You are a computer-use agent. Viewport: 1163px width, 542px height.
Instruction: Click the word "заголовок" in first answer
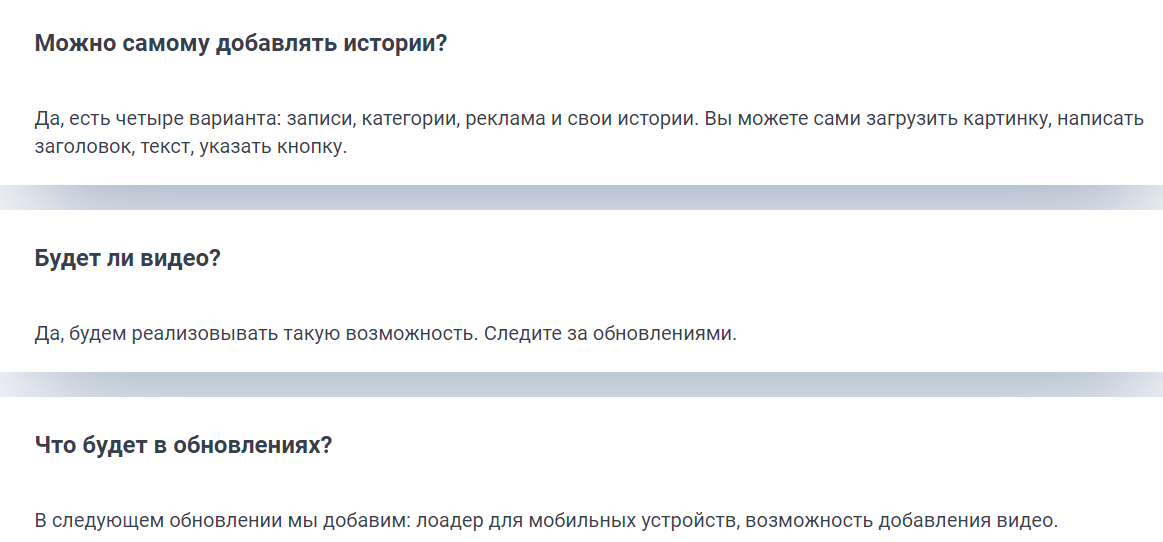[79, 148]
